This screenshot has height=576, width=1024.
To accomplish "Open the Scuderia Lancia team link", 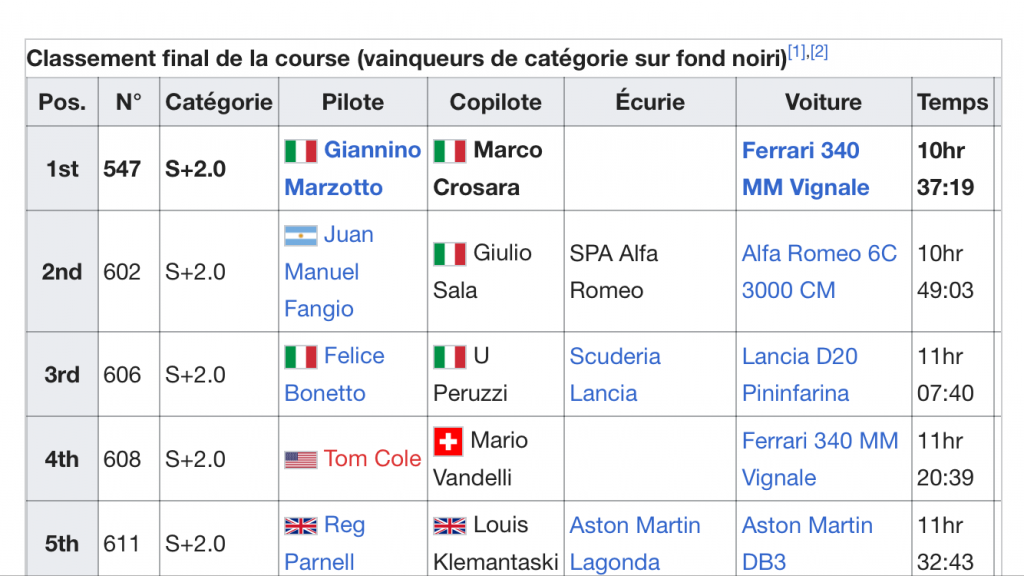I will (x=615, y=375).
